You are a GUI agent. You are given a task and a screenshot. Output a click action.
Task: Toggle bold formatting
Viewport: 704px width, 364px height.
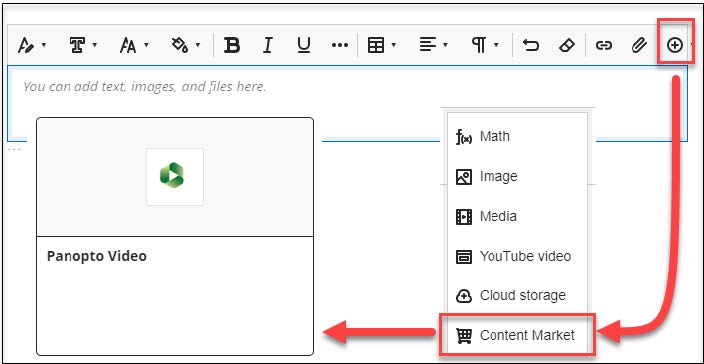coord(232,45)
